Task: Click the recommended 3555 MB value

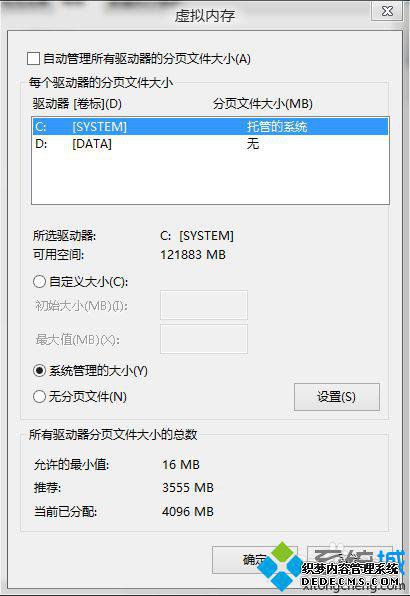Action: pyautogui.click(x=188, y=487)
